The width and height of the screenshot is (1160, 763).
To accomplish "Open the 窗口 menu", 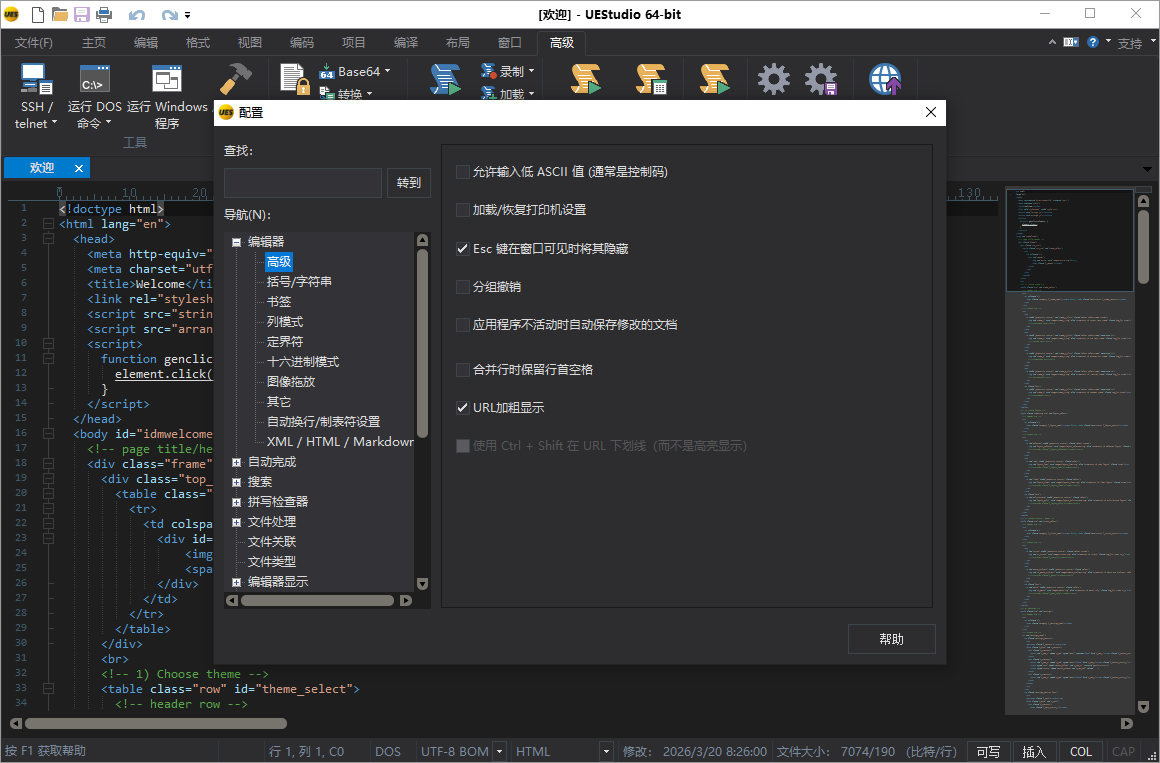I will tap(510, 42).
